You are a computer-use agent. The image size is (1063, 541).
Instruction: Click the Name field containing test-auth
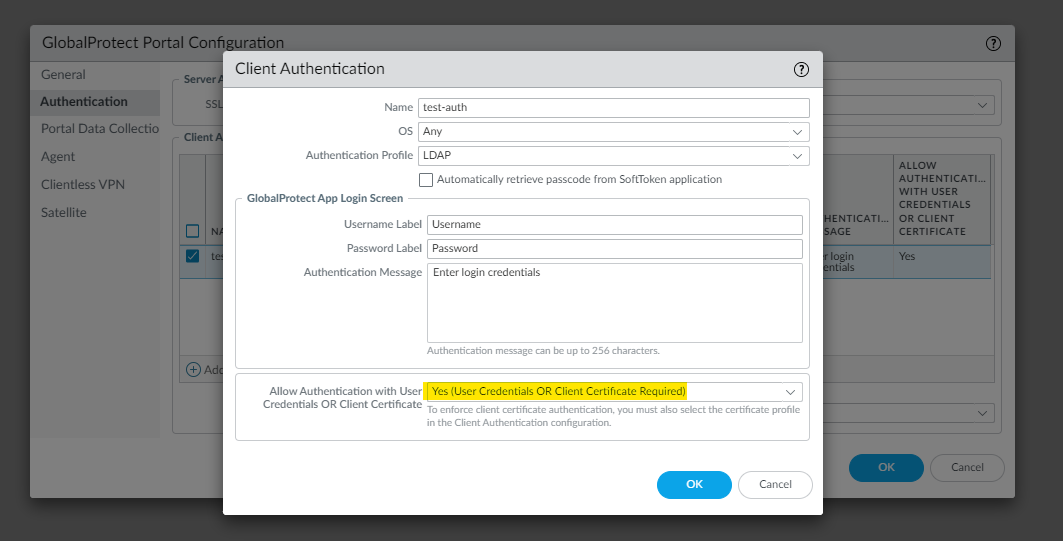[613, 108]
